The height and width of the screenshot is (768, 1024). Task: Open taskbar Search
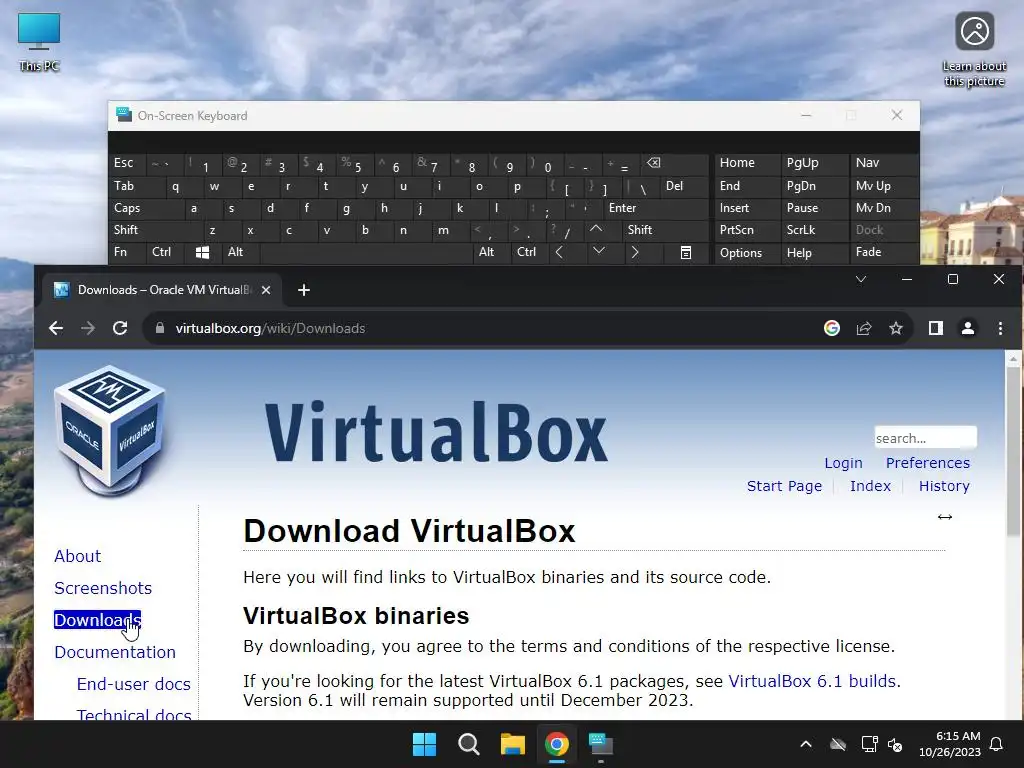[468, 744]
